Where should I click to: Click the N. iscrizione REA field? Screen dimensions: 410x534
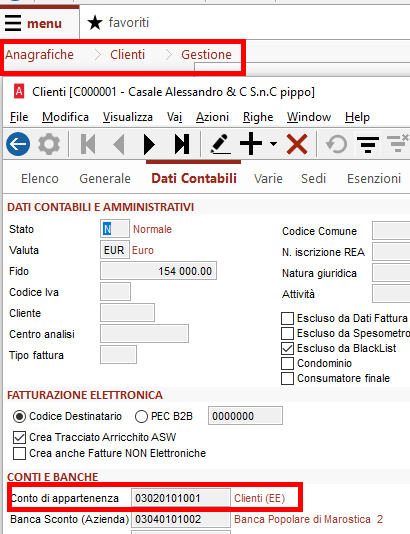(x=391, y=252)
